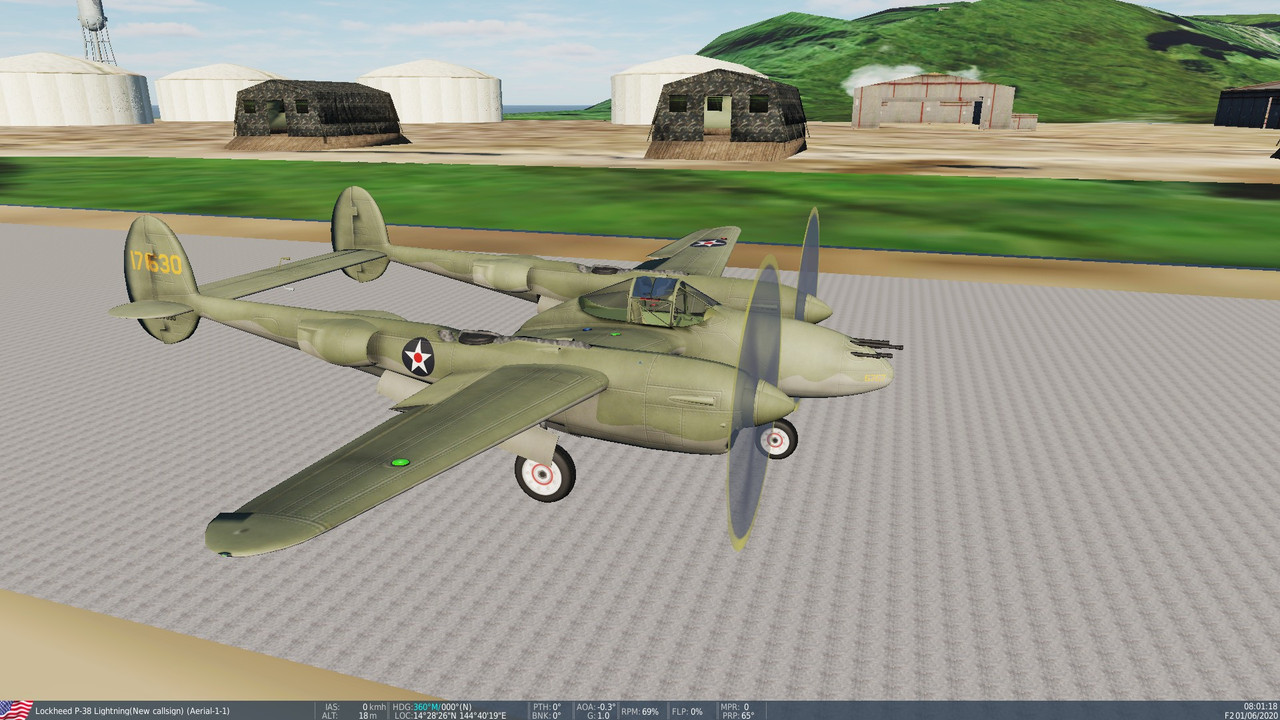Select the Lockheed P-38 Lightning unit name text
Screen dimensions: 1280x720
132,711
